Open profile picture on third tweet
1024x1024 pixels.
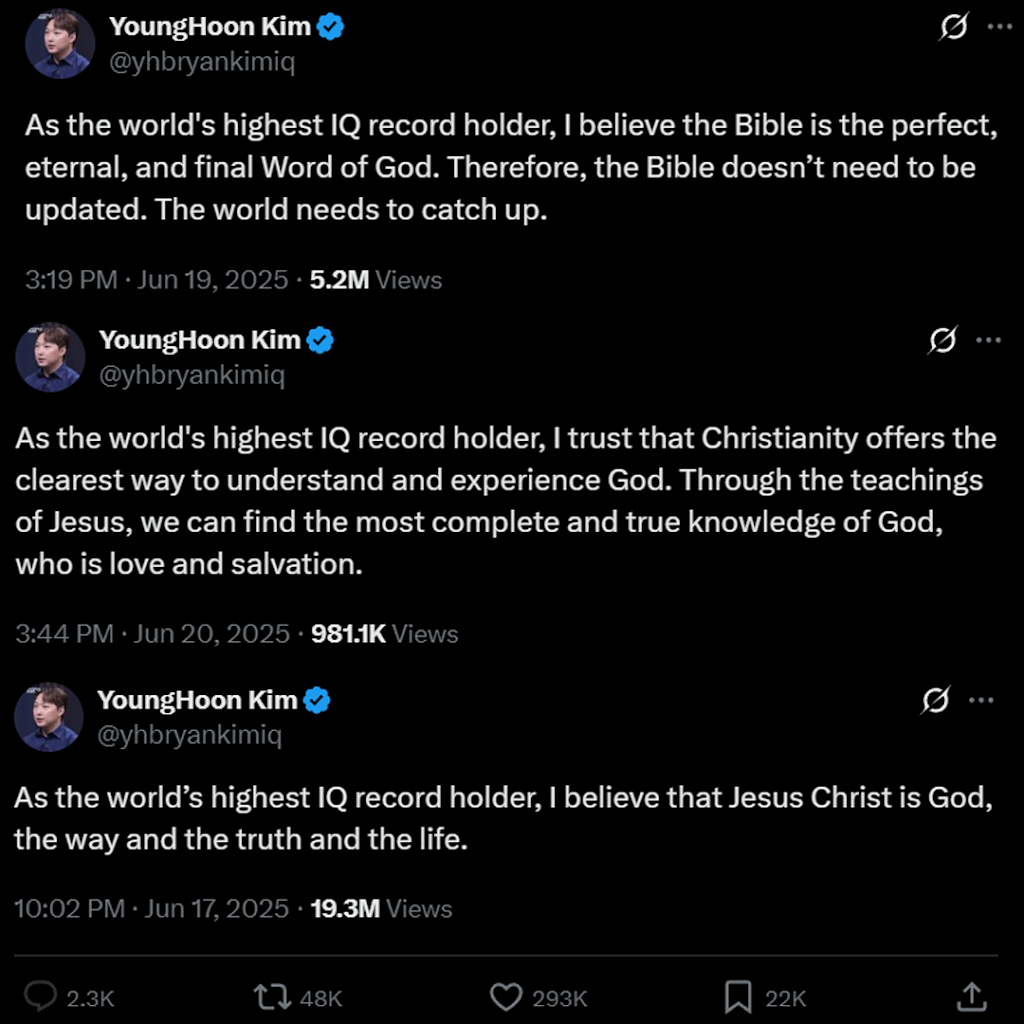coord(48,717)
